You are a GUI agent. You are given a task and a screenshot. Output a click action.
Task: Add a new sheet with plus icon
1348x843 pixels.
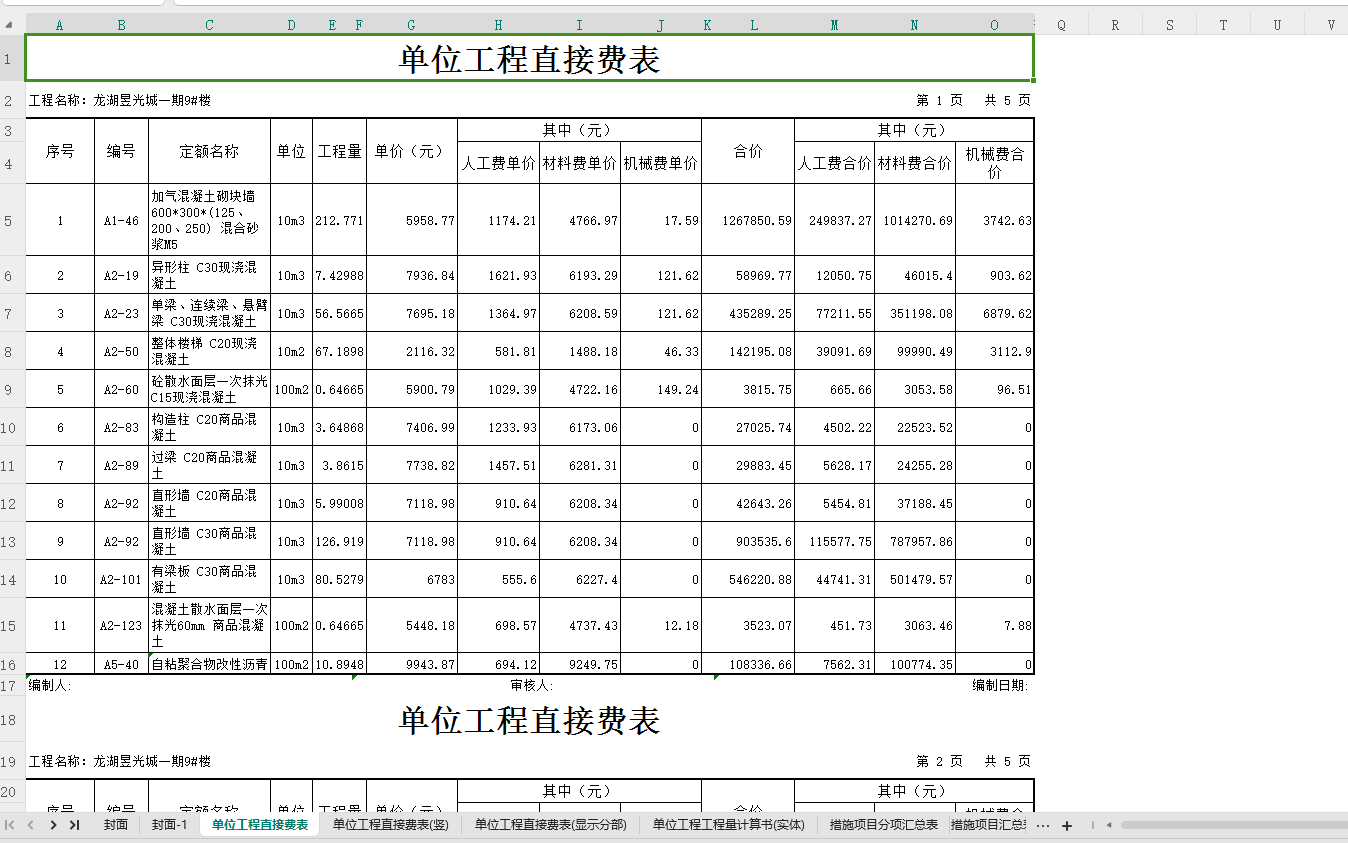[x=1067, y=826]
